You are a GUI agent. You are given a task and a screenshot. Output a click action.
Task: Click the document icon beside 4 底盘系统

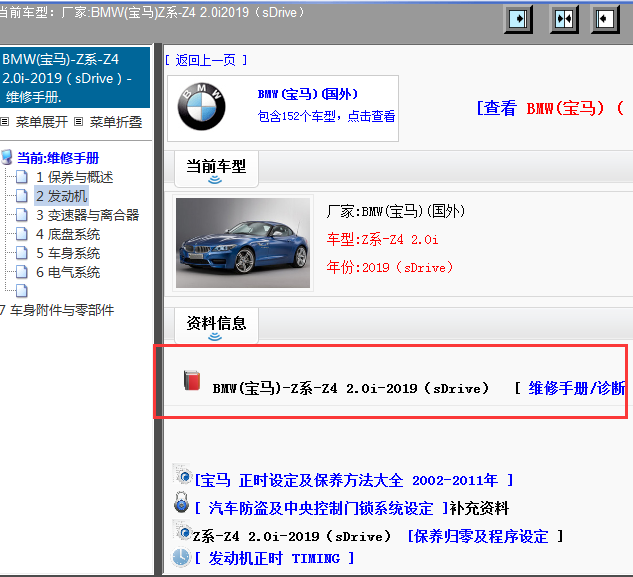(x=22, y=234)
